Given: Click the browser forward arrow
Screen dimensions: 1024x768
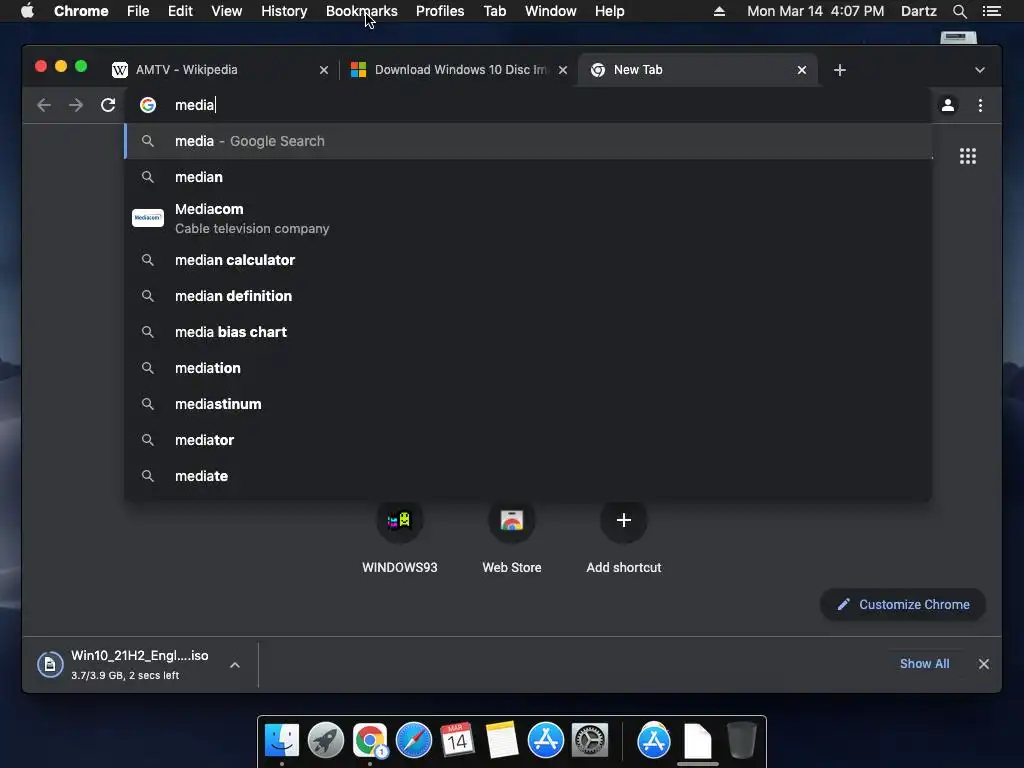Looking at the screenshot, I should tap(76, 105).
